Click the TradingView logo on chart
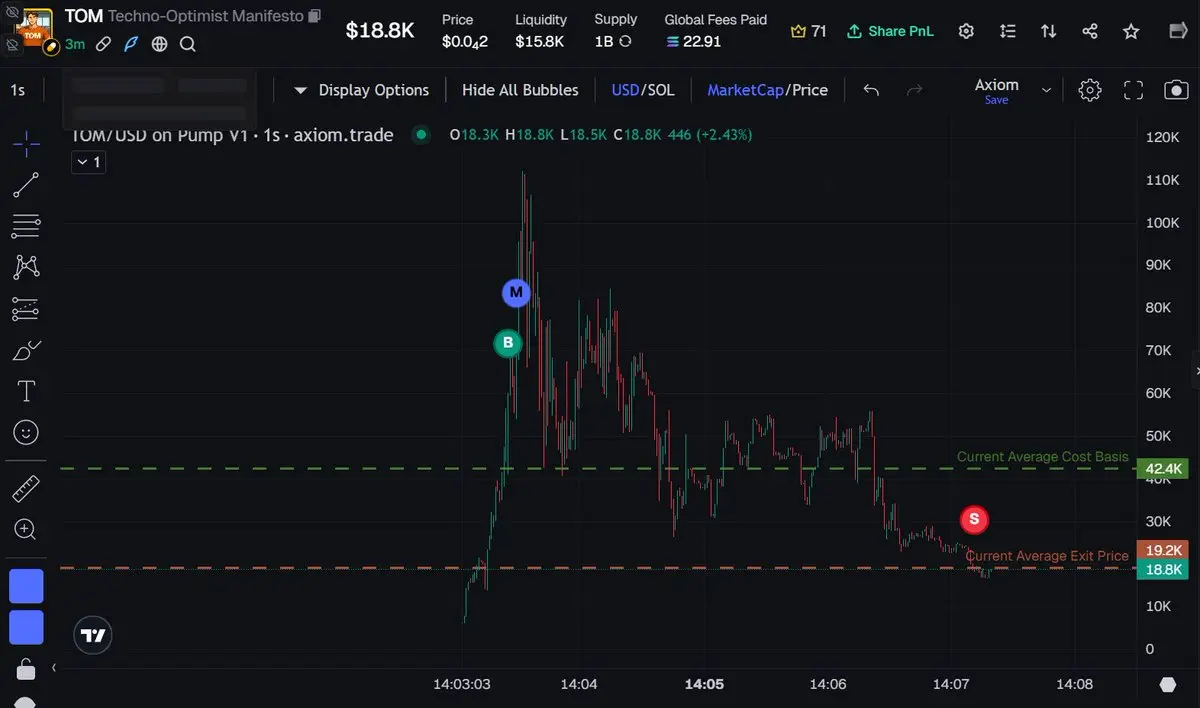 (x=93, y=635)
